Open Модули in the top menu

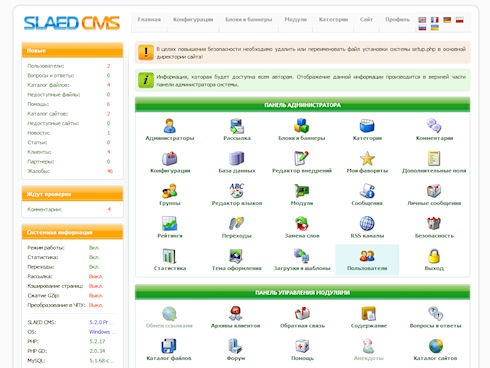296,20
